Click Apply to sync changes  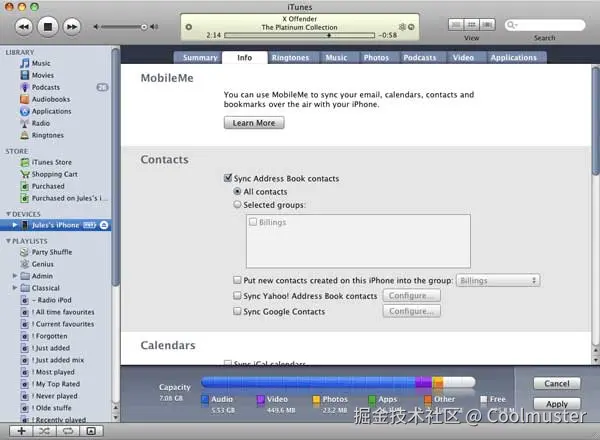pyautogui.click(x=557, y=404)
